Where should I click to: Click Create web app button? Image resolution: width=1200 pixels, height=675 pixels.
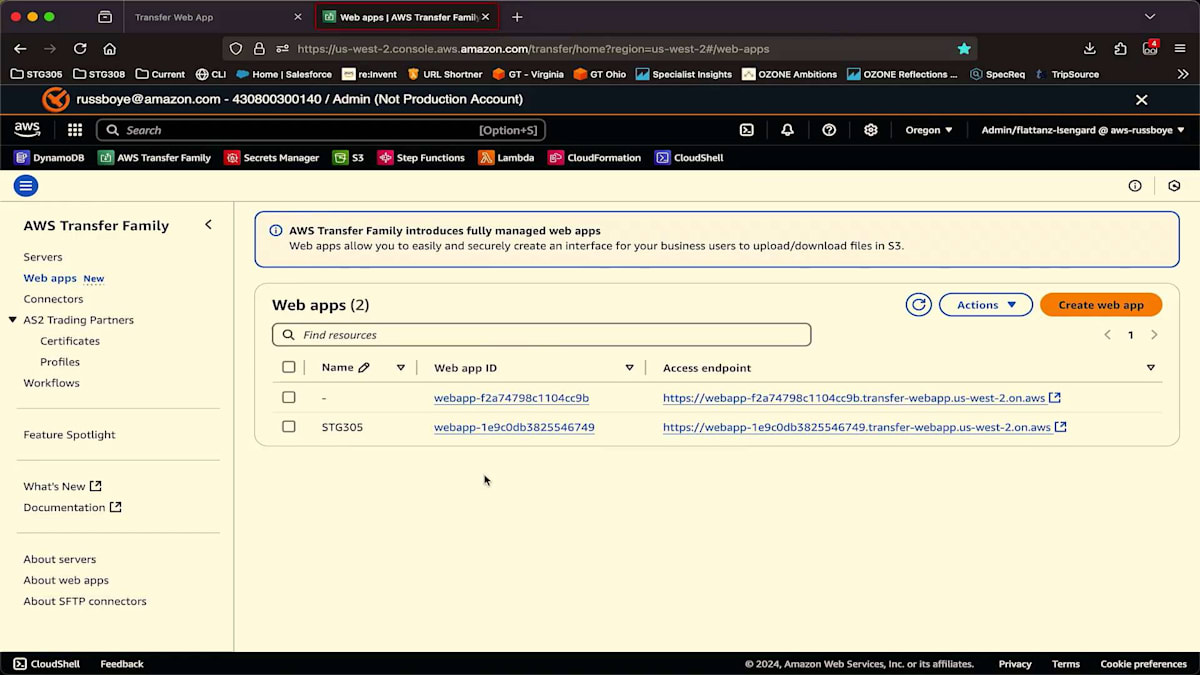click(1101, 305)
